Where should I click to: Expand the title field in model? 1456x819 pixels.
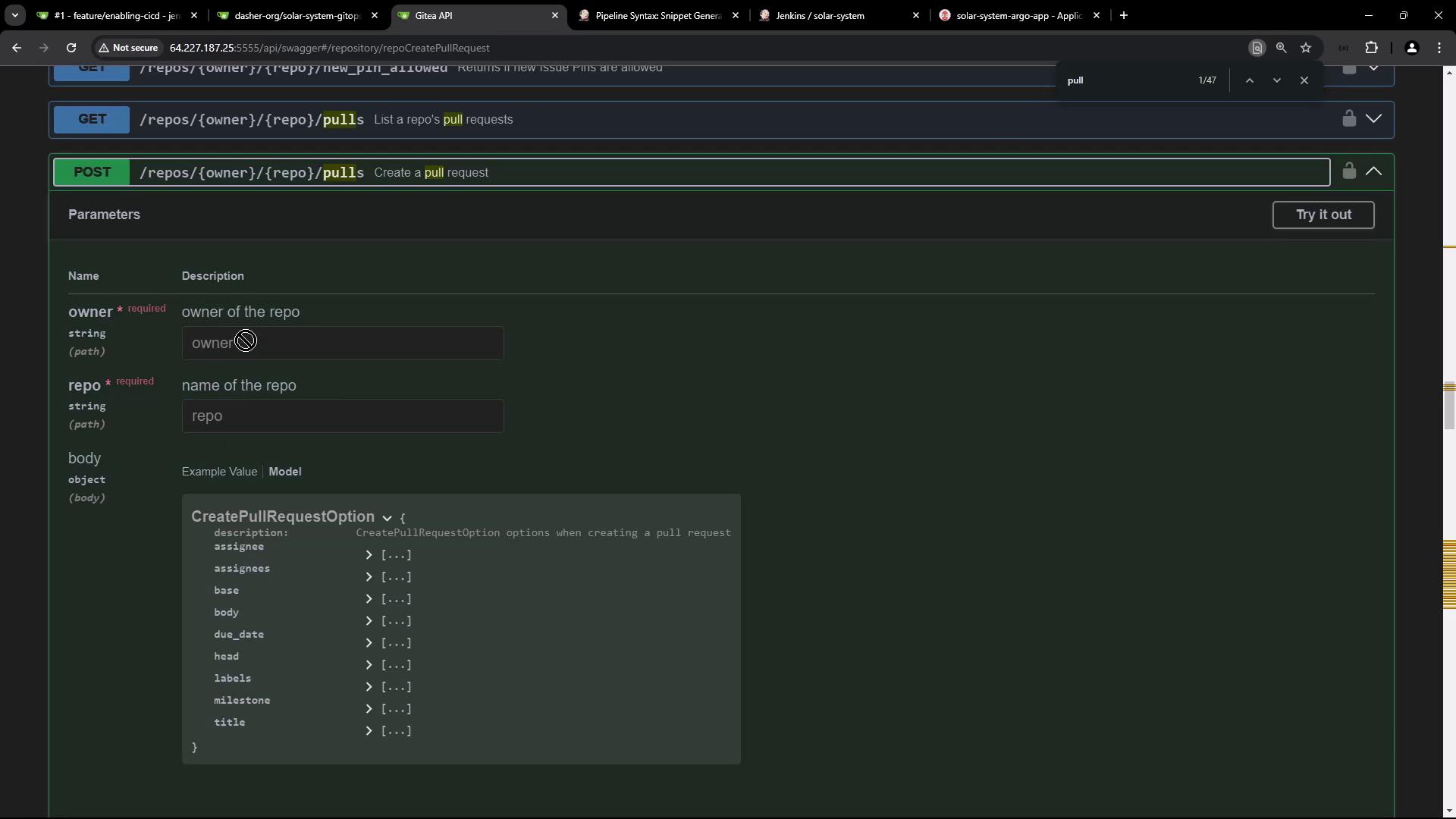pyautogui.click(x=369, y=731)
